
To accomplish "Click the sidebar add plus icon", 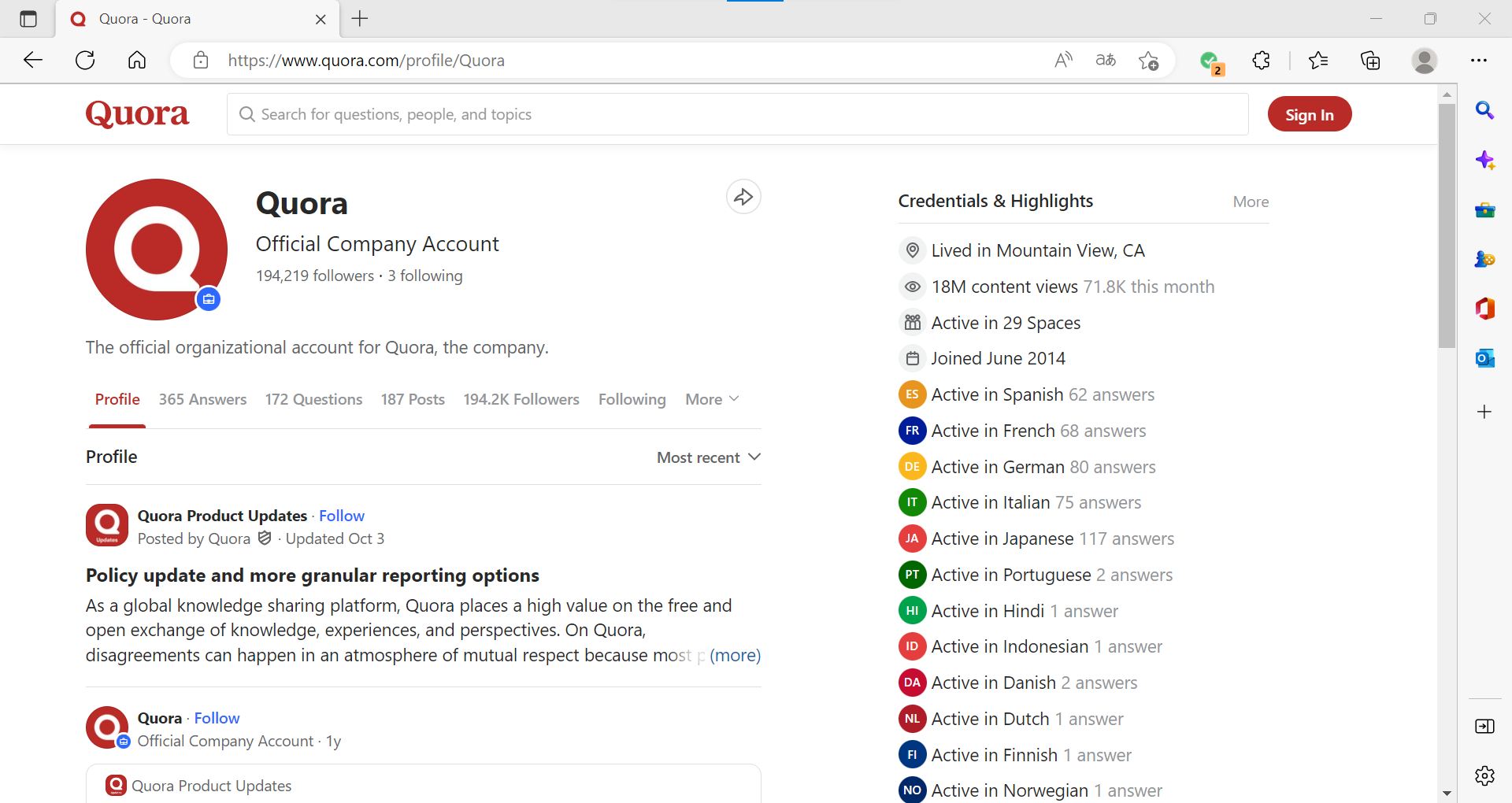I will pos(1484,412).
